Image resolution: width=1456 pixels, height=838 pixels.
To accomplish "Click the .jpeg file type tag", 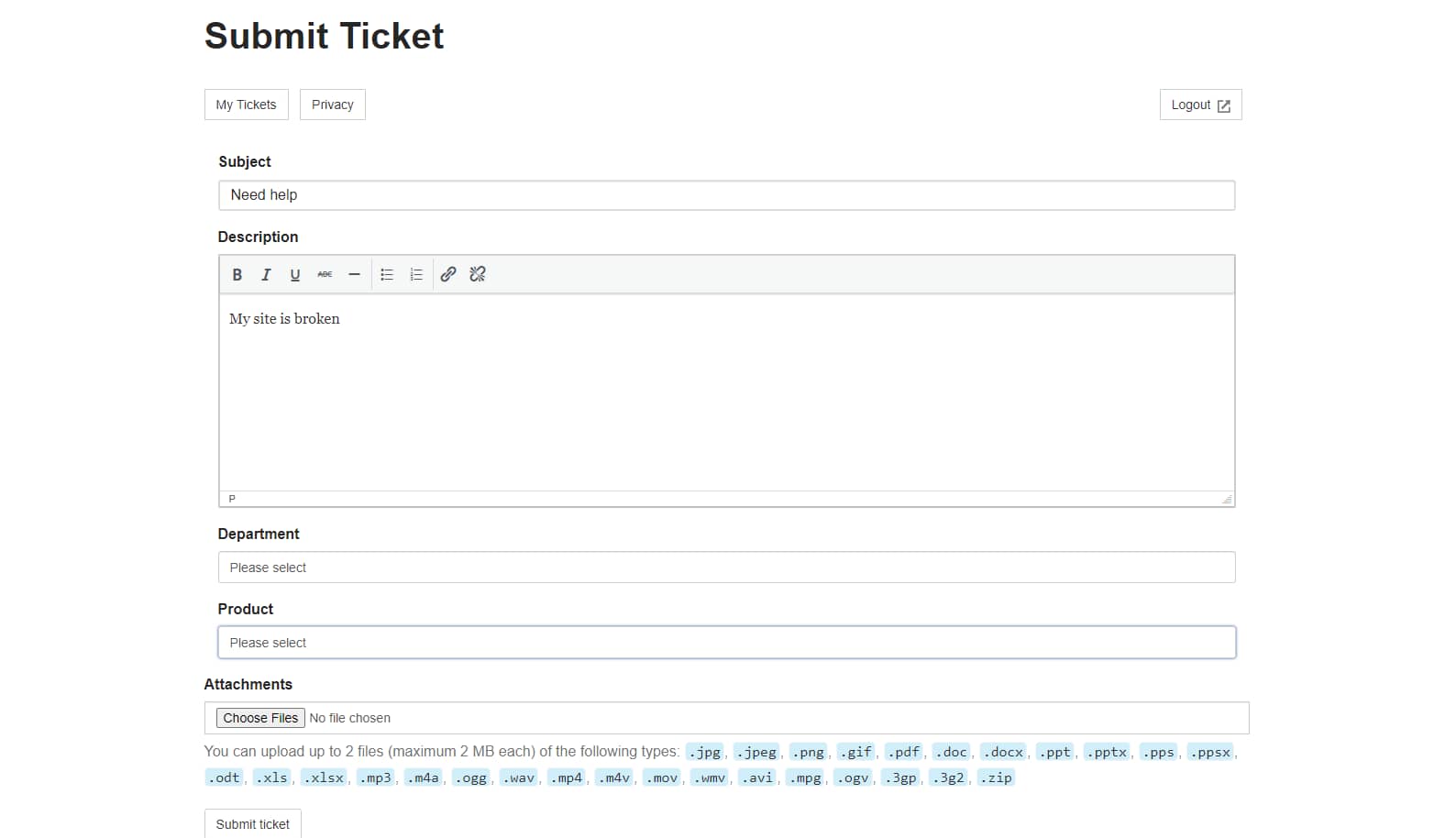I will [x=756, y=752].
